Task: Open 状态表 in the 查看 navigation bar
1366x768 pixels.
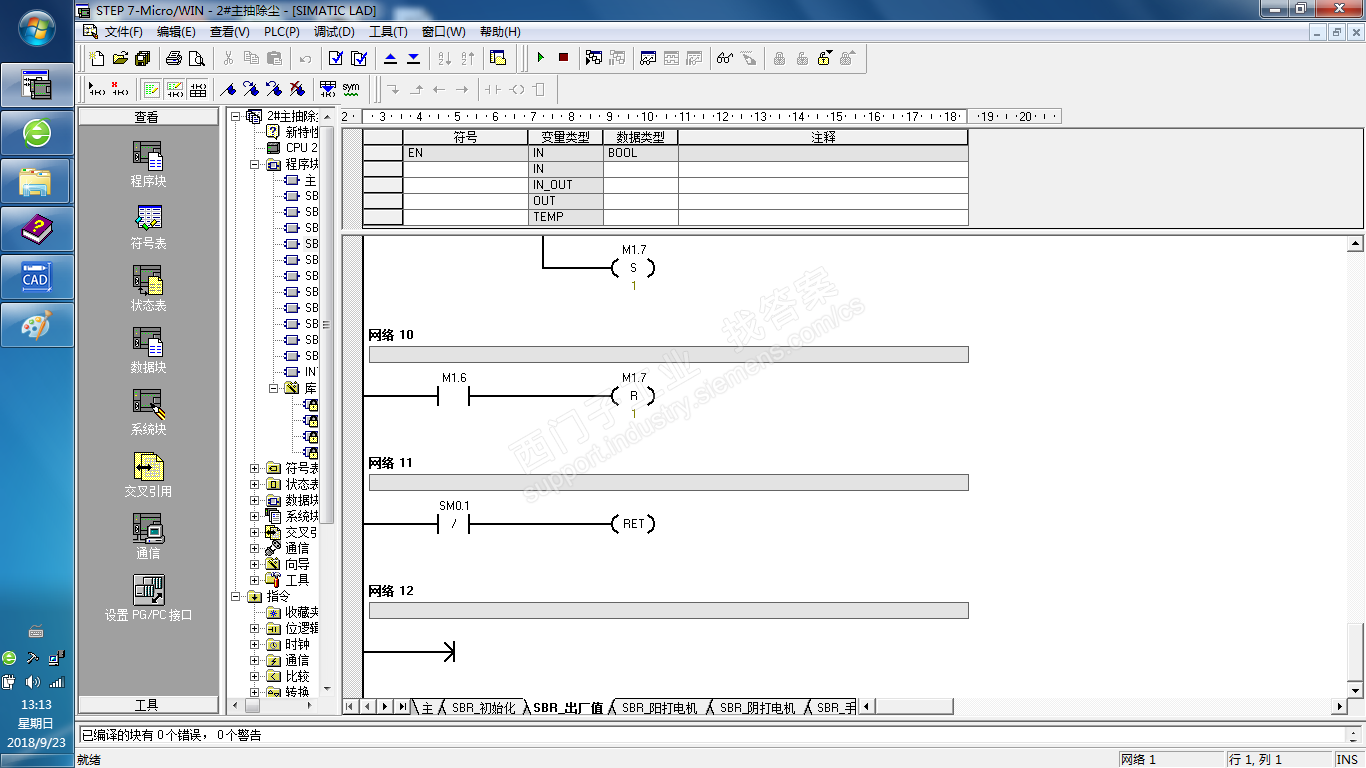Action: (148, 289)
